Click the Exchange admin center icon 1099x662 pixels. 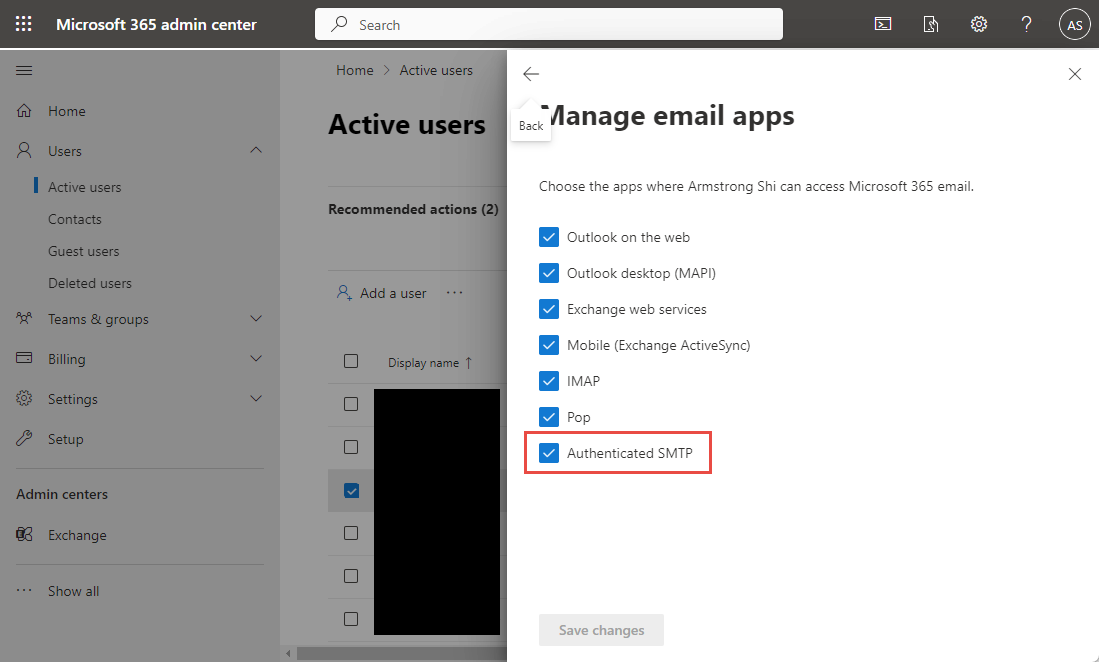point(24,535)
